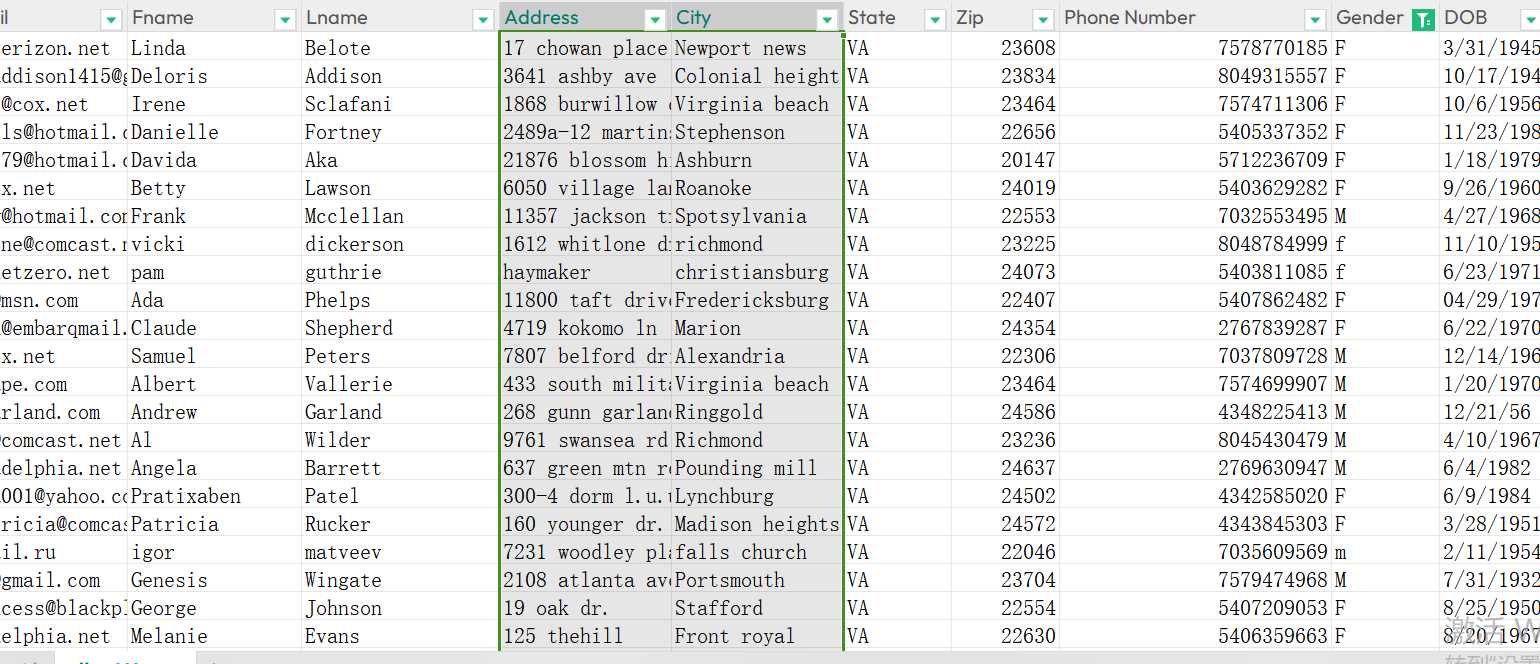Select the cell containing Melanie
Viewport: 1540px width, 664px height.
click(214, 636)
